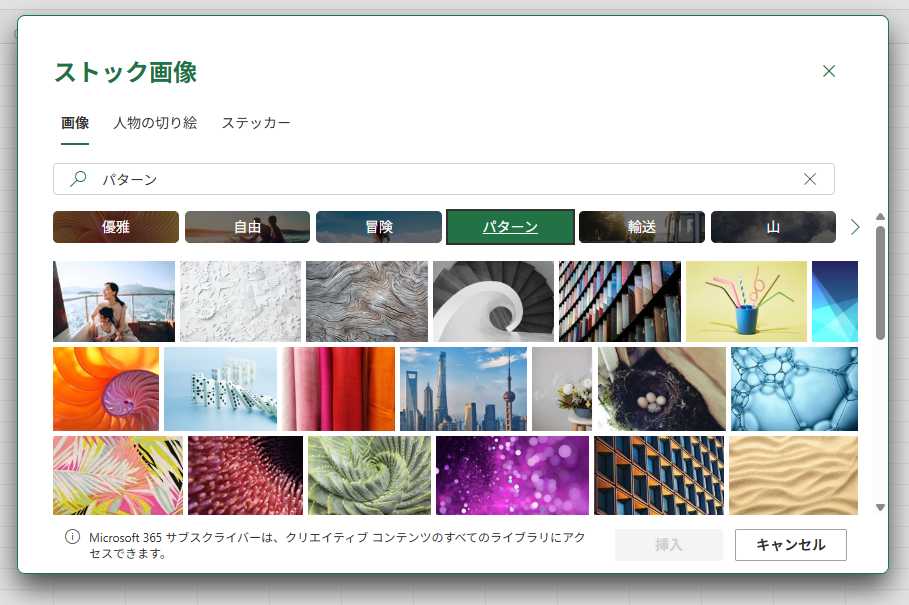Viewport: 909px width, 605px height.
Task: Open the 人物の切り絵 tab
Action: pos(155,123)
